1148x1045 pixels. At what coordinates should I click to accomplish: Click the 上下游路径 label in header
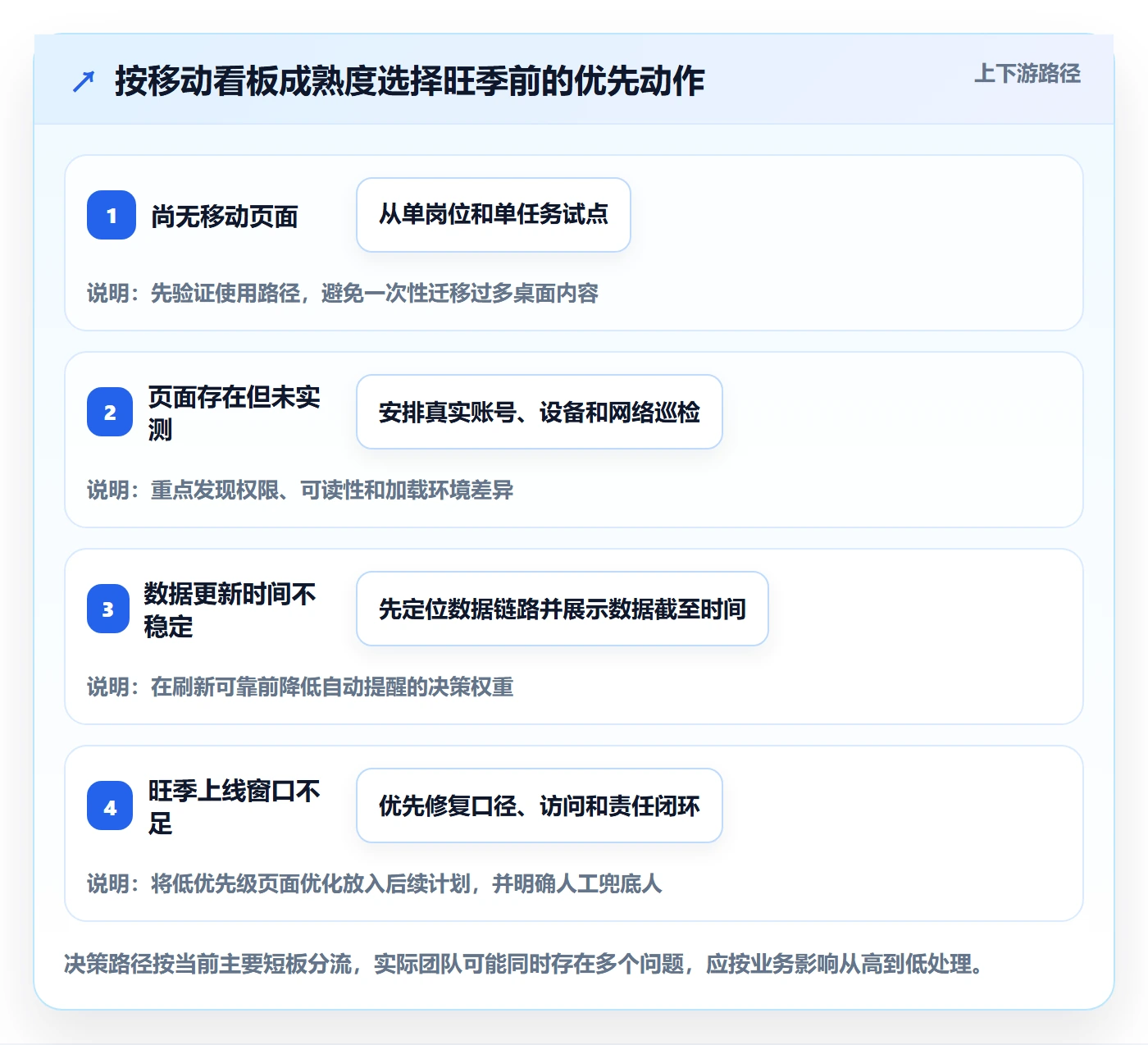[x=1027, y=74]
